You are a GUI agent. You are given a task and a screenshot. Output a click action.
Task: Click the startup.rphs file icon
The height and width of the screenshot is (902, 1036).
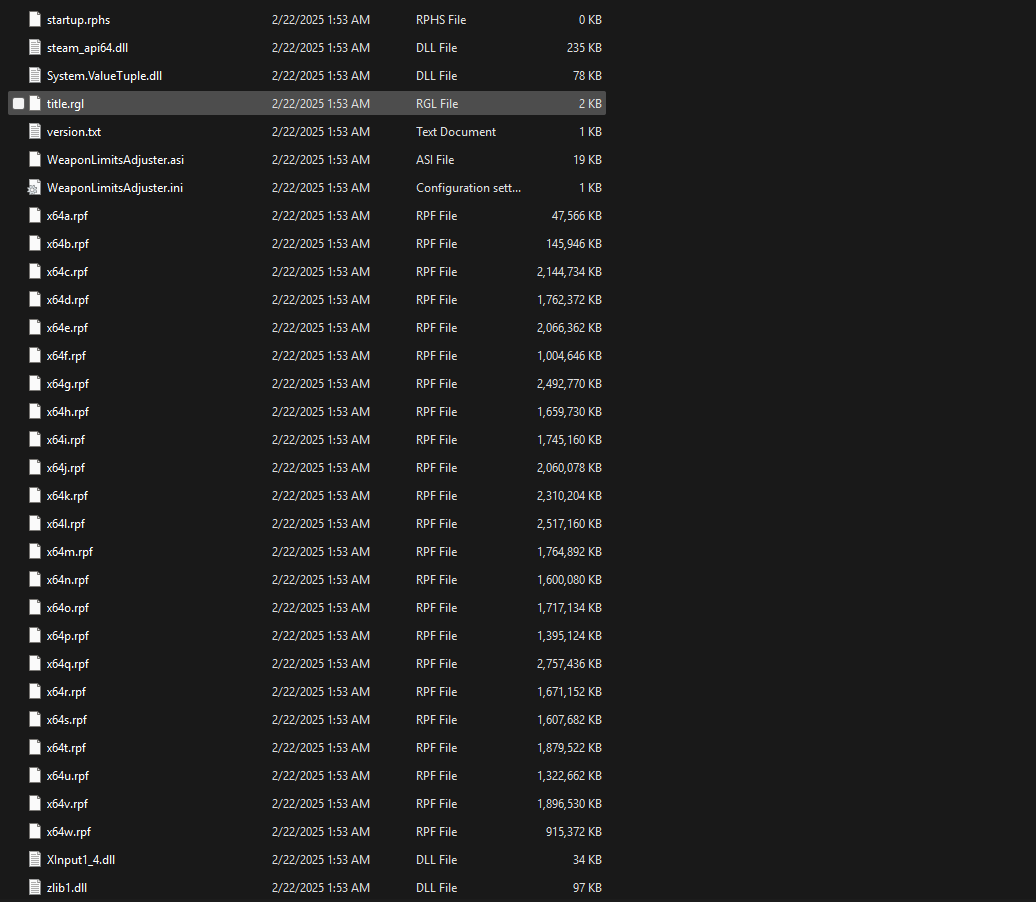35,20
